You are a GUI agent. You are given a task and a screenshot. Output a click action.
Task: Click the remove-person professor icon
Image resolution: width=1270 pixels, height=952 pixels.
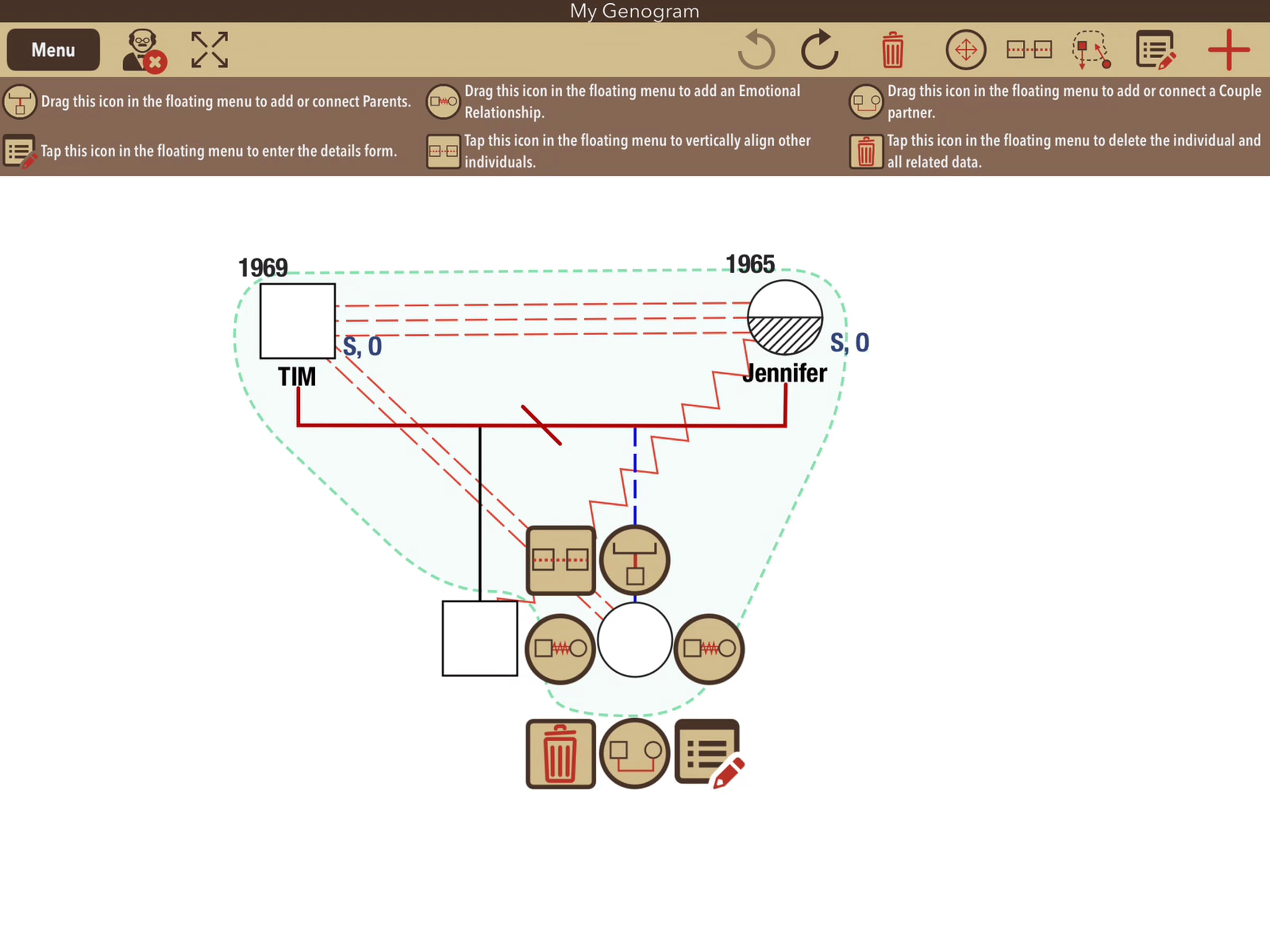[143, 50]
